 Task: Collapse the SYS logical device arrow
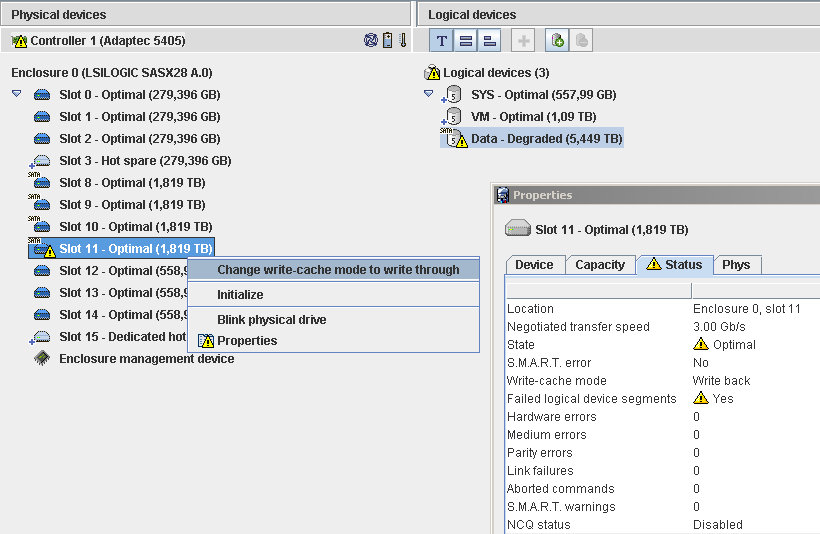click(429, 94)
